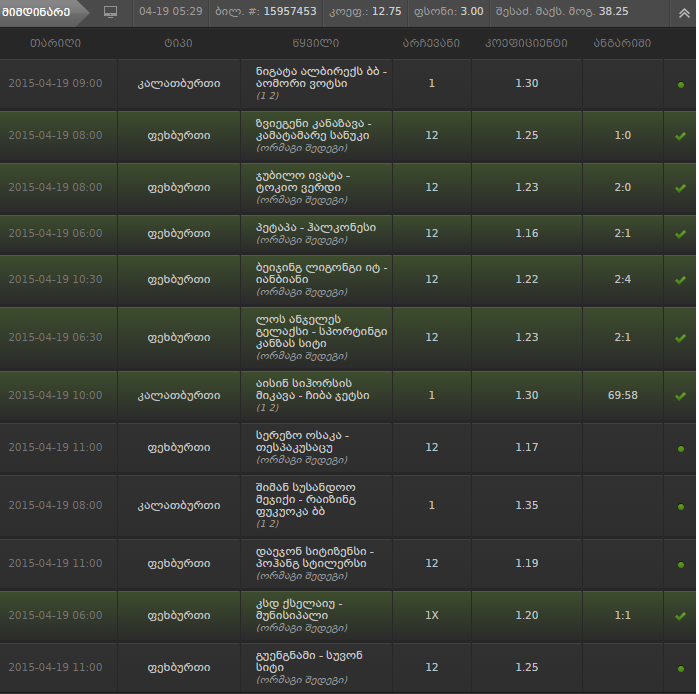Click max possible win 38.25
This screenshot has height=694, width=699.
tap(613, 11)
